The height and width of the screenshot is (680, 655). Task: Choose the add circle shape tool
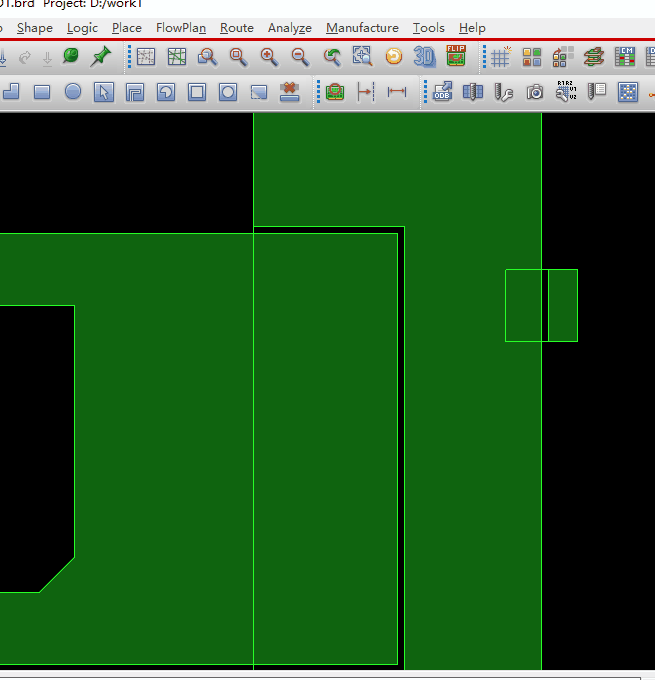(73, 92)
